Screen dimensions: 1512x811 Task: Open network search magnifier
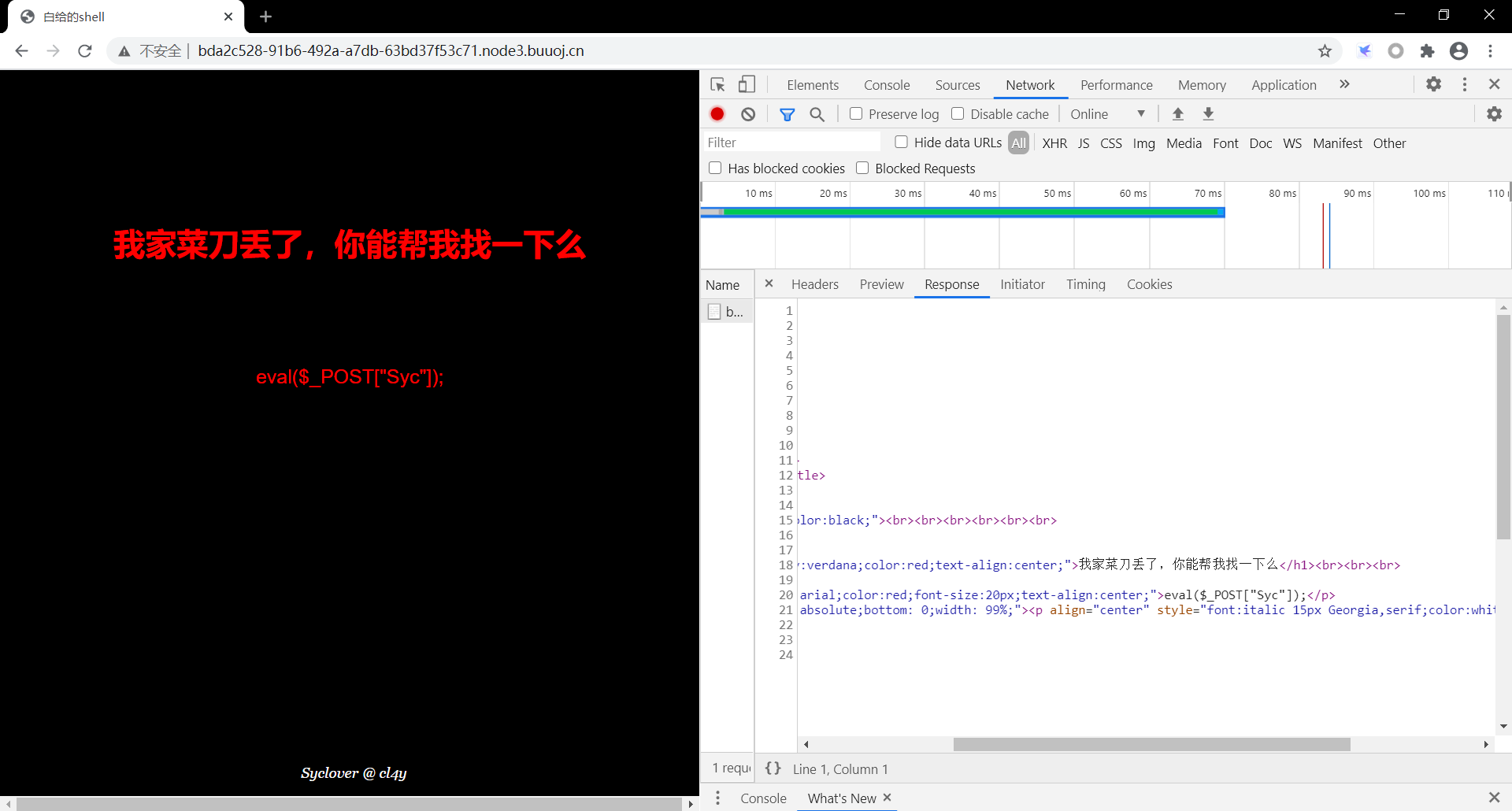tap(817, 114)
